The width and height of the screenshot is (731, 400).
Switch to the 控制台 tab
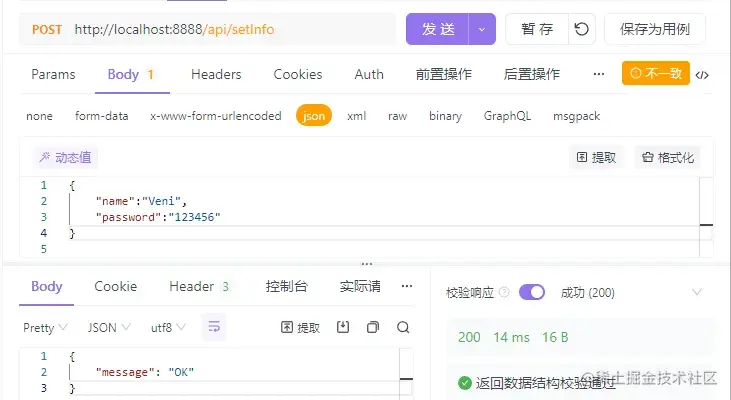pos(286,286)
